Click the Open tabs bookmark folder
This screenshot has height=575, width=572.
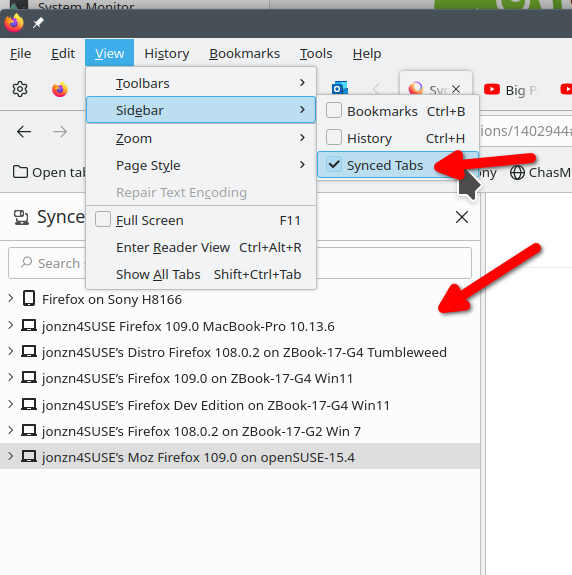click(x=49, y=172)
